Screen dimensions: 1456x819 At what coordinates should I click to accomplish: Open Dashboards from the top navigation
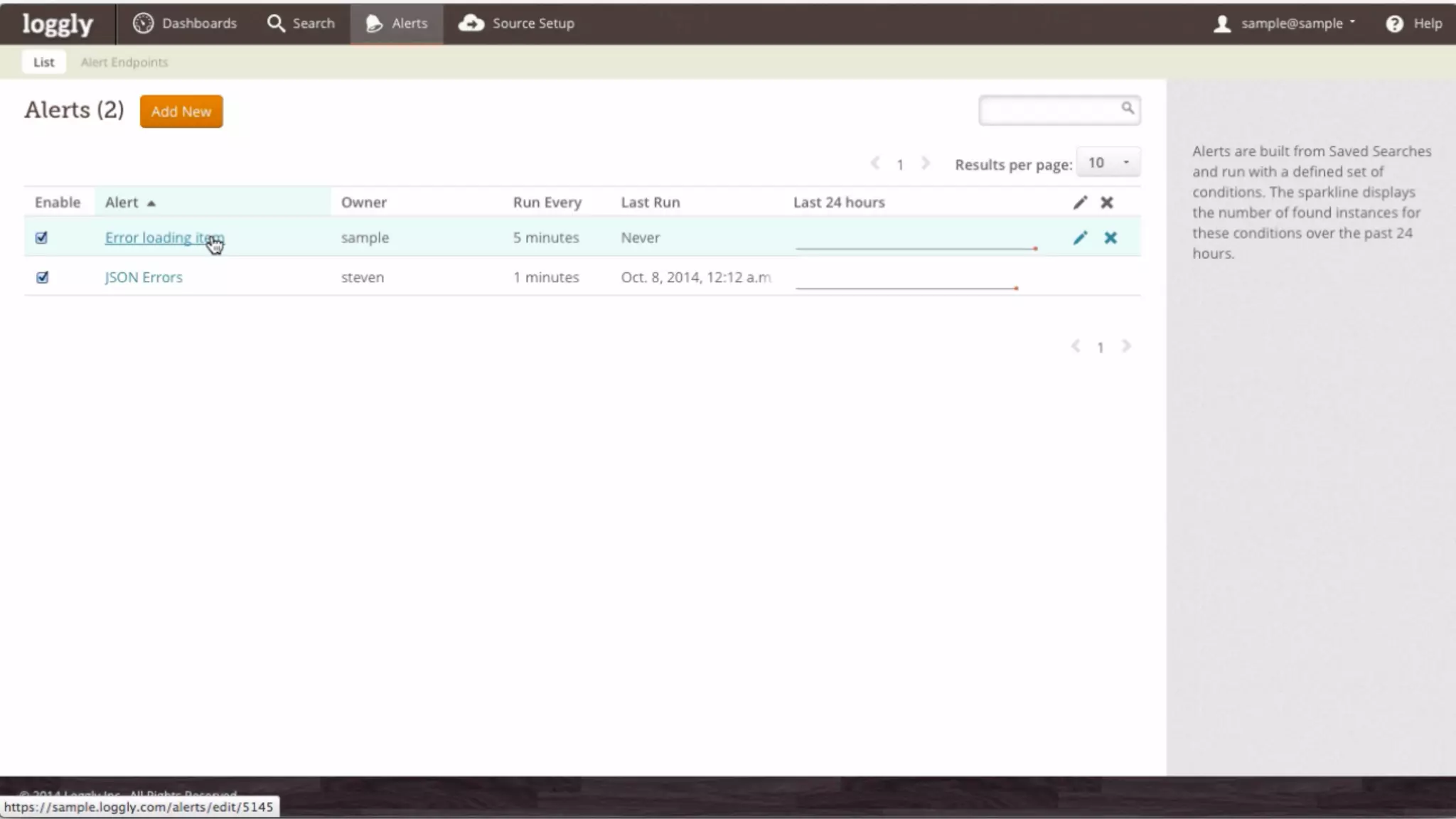tap(185, 23)
